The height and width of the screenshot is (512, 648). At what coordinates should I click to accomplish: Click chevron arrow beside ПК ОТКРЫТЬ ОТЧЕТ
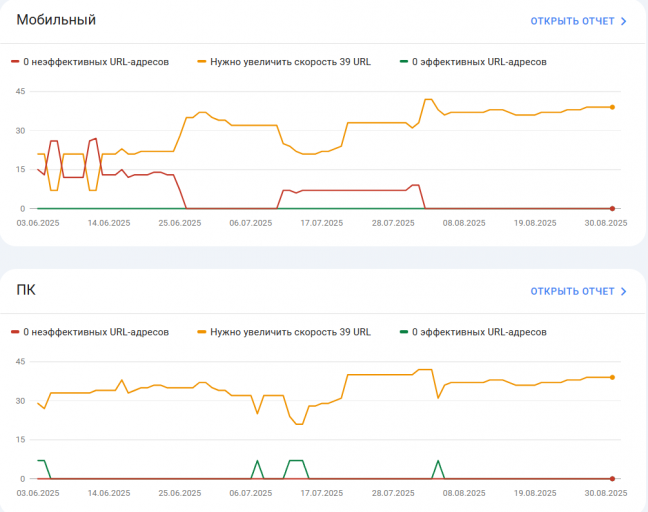click(x=624, y=291)
